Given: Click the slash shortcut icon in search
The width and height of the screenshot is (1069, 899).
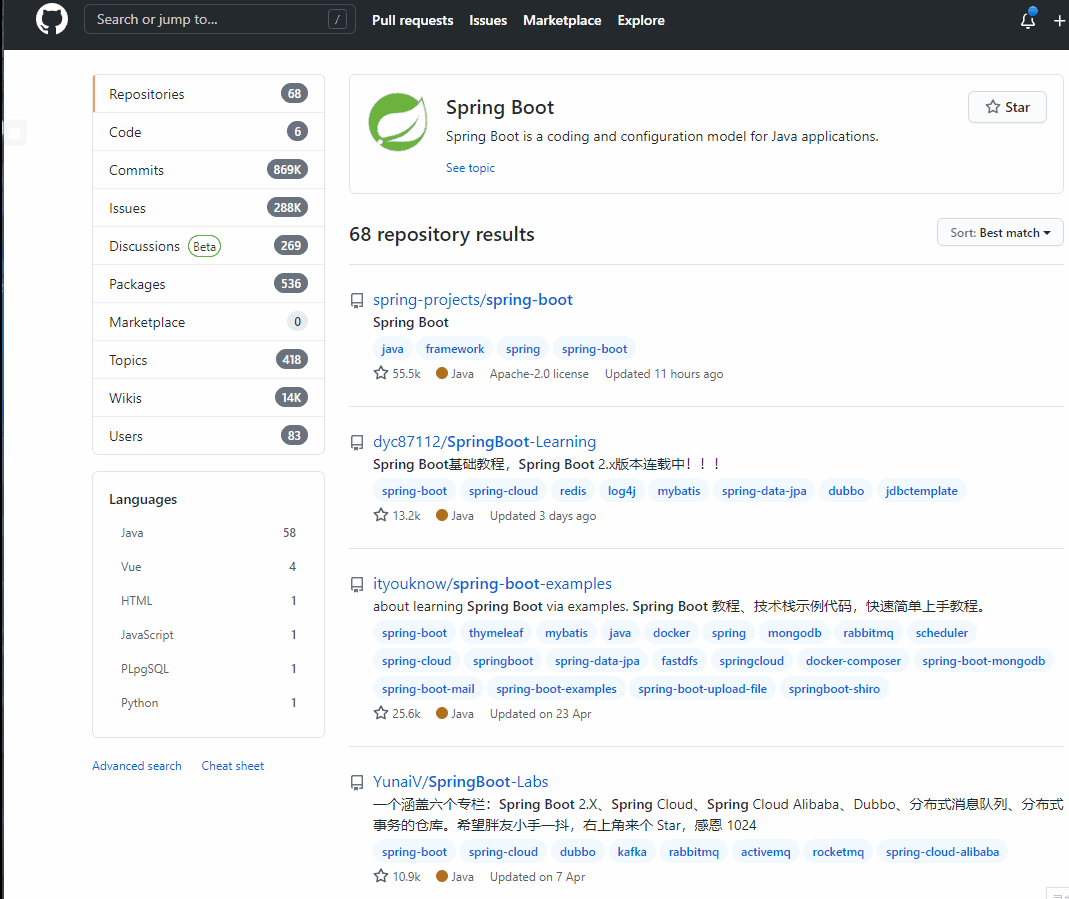Looking at the screenshot, I should (337, 20).
